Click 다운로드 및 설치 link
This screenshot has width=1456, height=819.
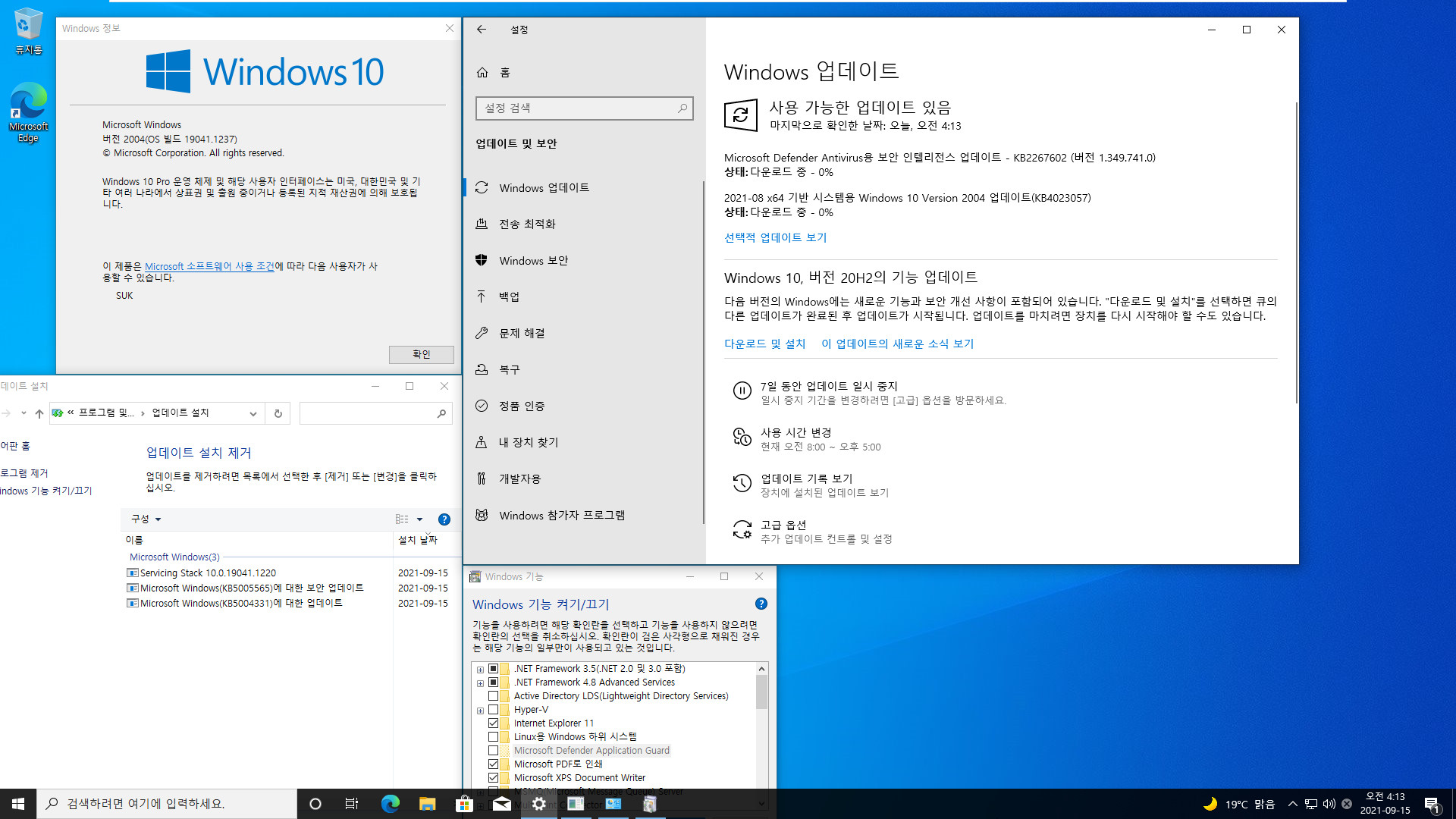[764, 344]
